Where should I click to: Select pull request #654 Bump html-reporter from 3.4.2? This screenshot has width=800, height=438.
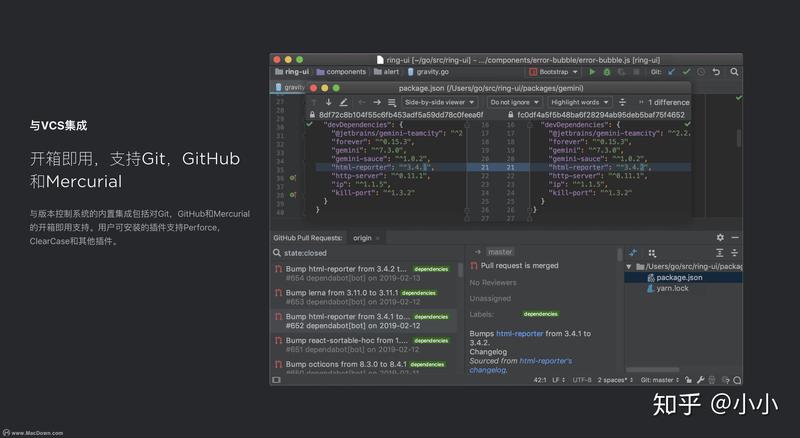tap(364, 273)
